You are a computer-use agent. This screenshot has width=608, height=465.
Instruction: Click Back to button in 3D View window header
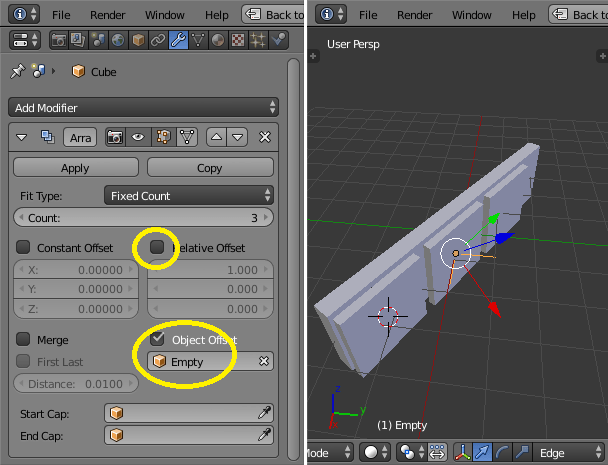pos(579,14)
